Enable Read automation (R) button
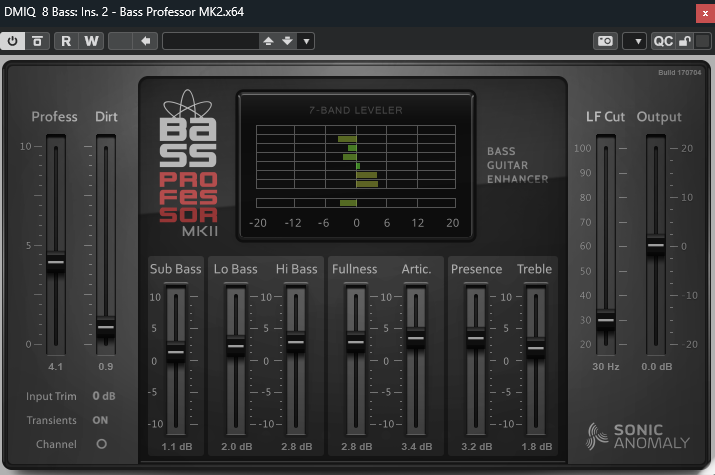 click(x=66, y=41)
